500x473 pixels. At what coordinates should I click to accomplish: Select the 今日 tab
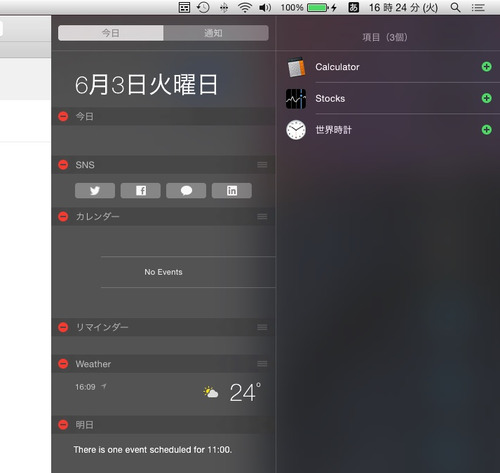111,33
